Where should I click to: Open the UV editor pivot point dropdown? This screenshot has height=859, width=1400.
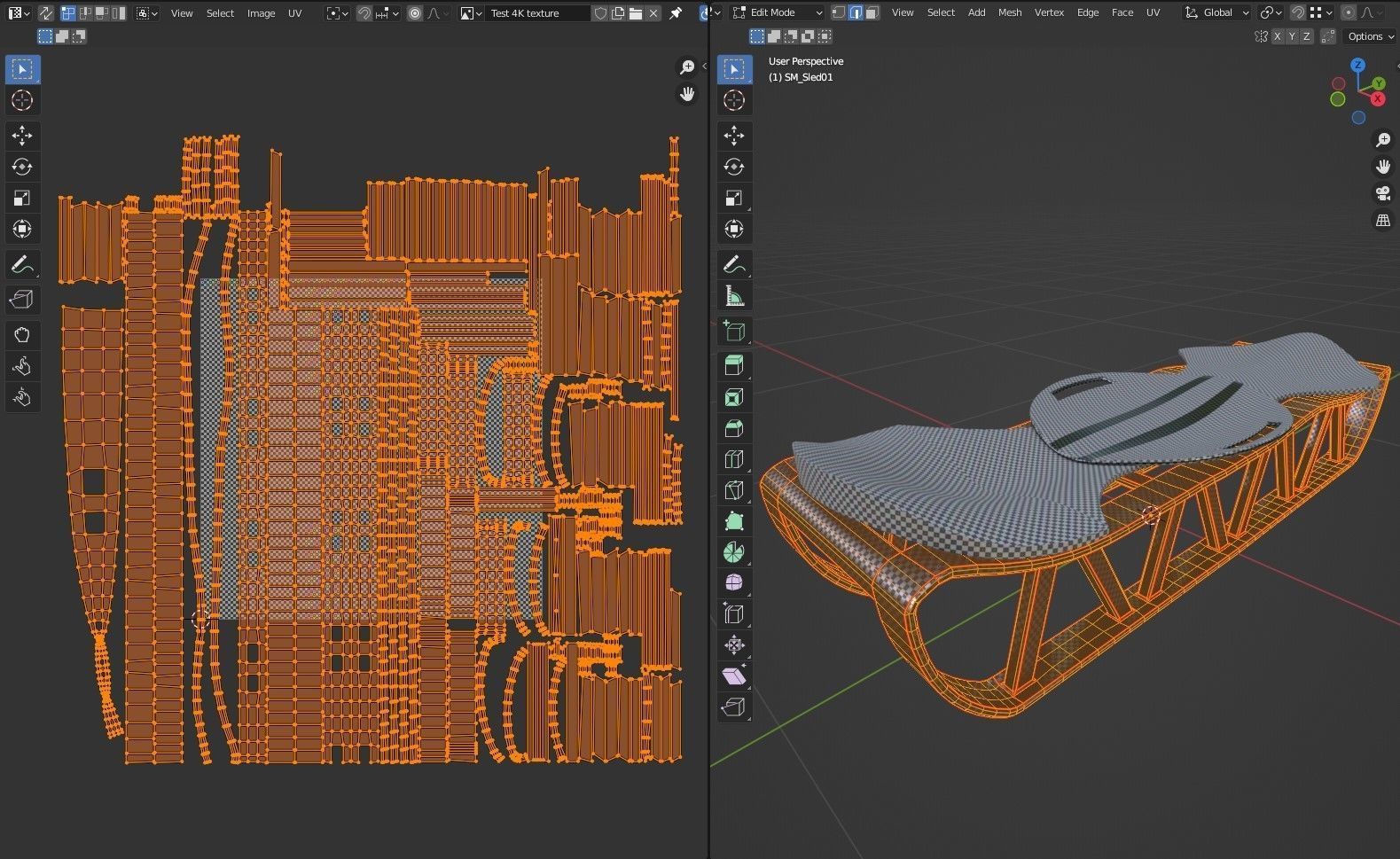(x=337, y=13)
